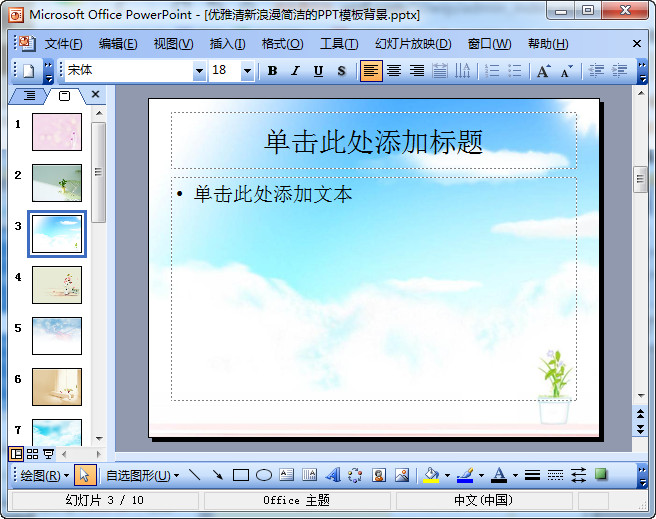Open the font name dropdown
This screenshot has width=656, height=519.
tap(200, 71)
